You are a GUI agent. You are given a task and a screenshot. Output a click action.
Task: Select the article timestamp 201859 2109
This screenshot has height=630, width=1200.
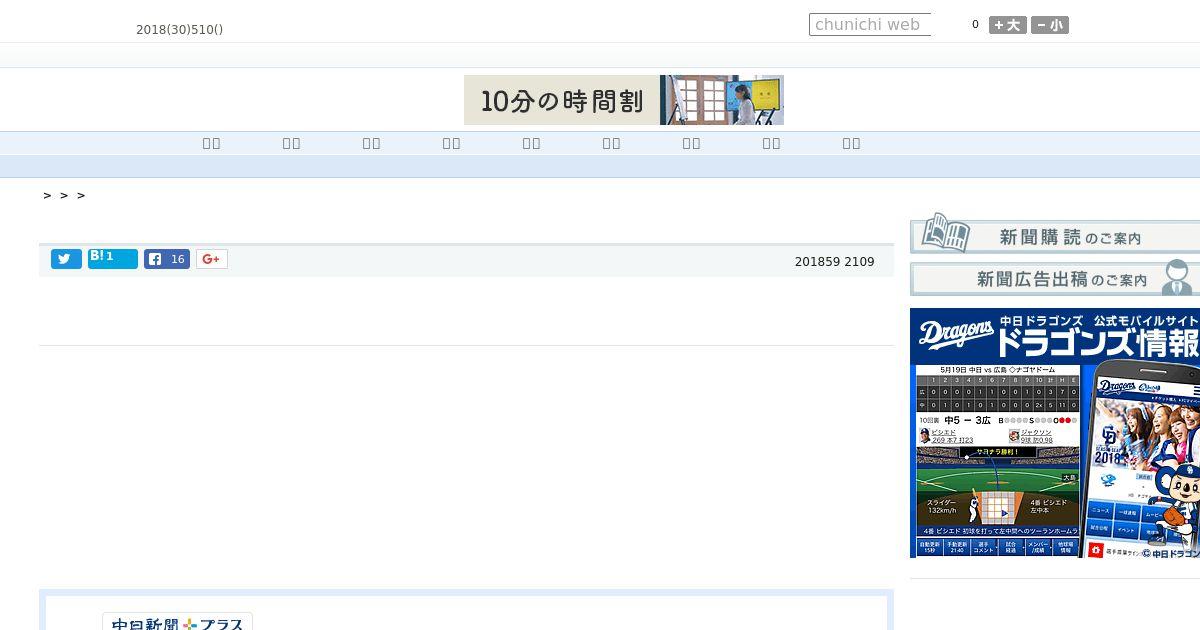click(x=835, y=261)
